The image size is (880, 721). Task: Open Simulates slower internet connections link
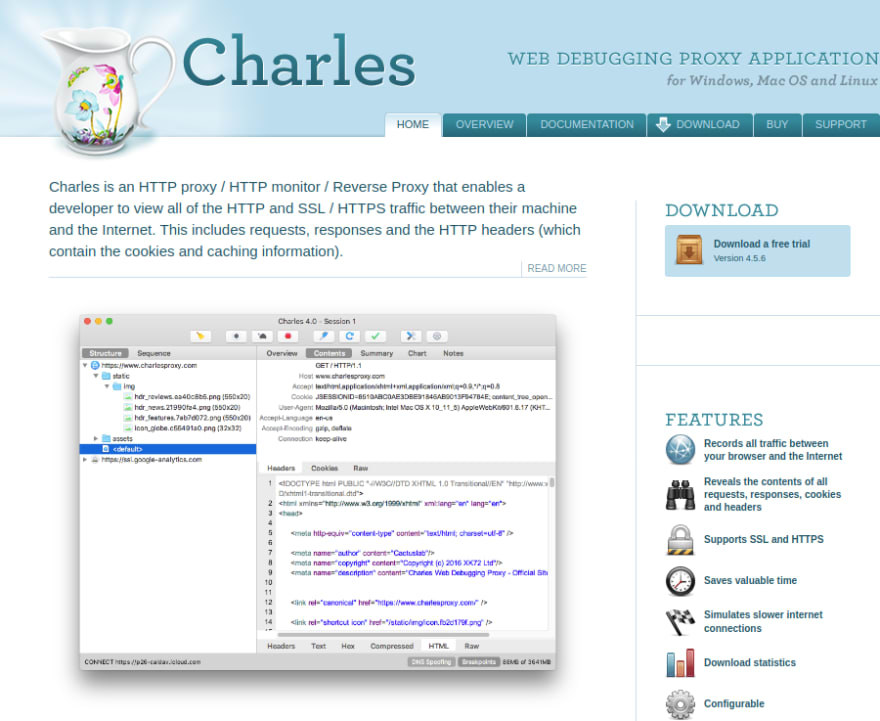[x=763, y=622]
